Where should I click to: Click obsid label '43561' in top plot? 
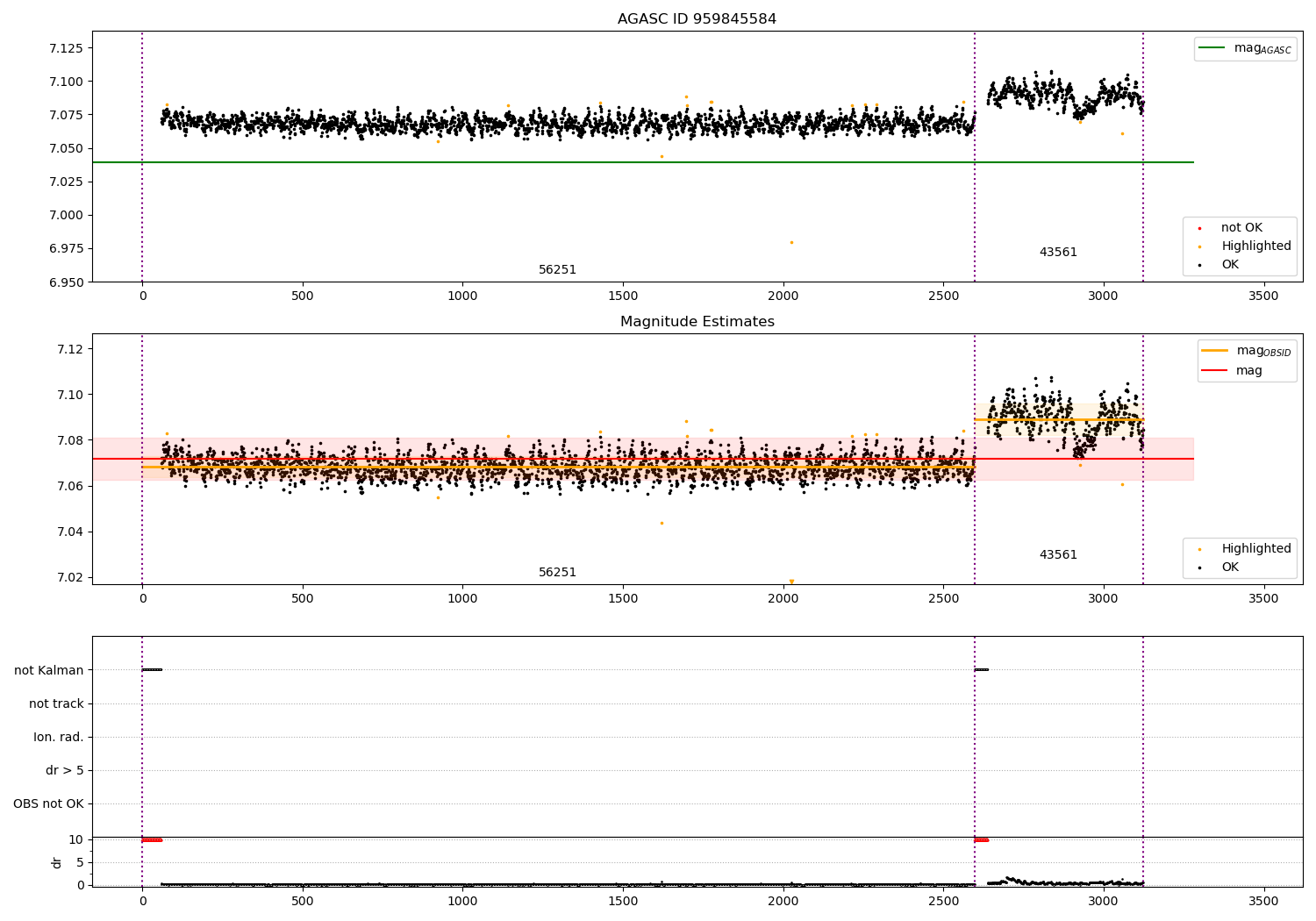pos(1058,253)
